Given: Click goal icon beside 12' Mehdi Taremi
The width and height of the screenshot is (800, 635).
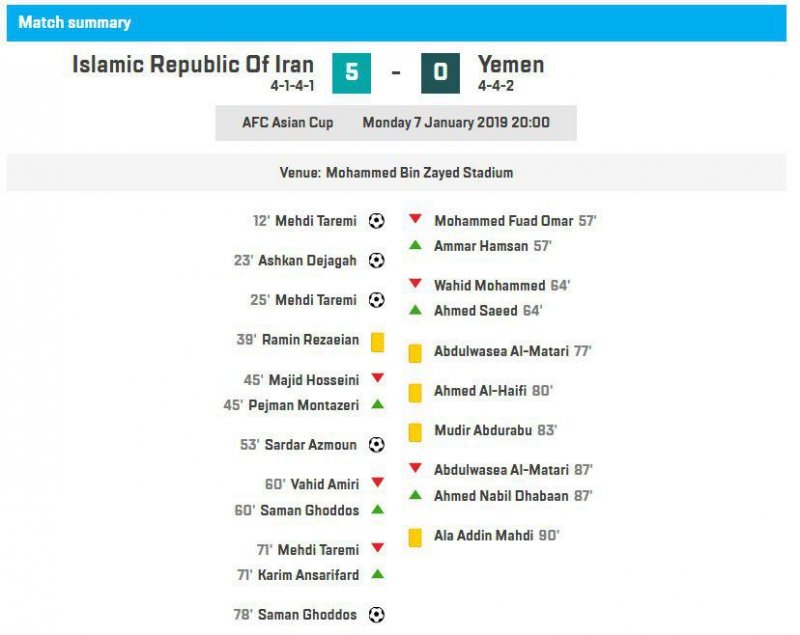Looking at the screenshot, I should (377, 221).
